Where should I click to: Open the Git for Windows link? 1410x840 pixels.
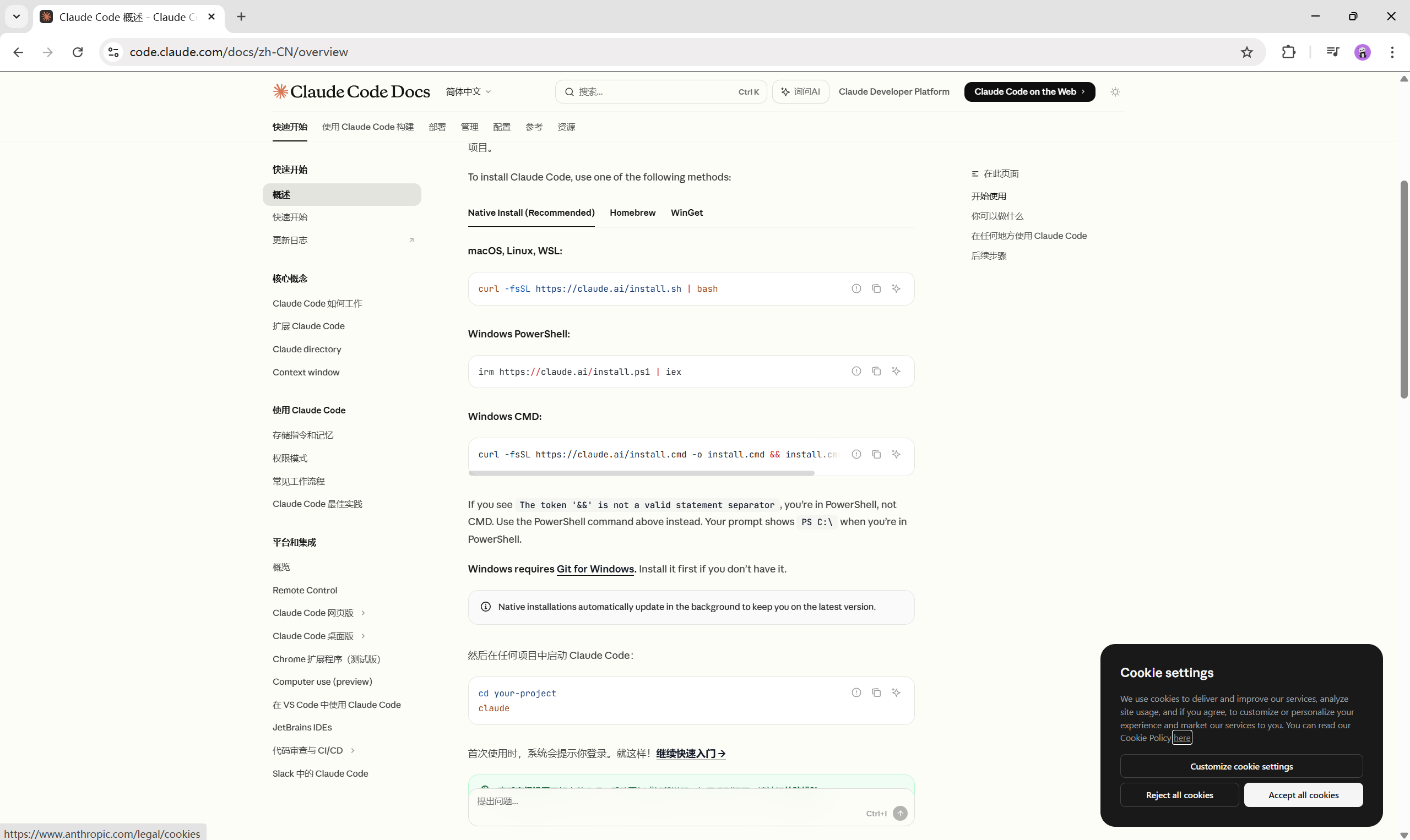pyautogui.click(x=595, y=569)
